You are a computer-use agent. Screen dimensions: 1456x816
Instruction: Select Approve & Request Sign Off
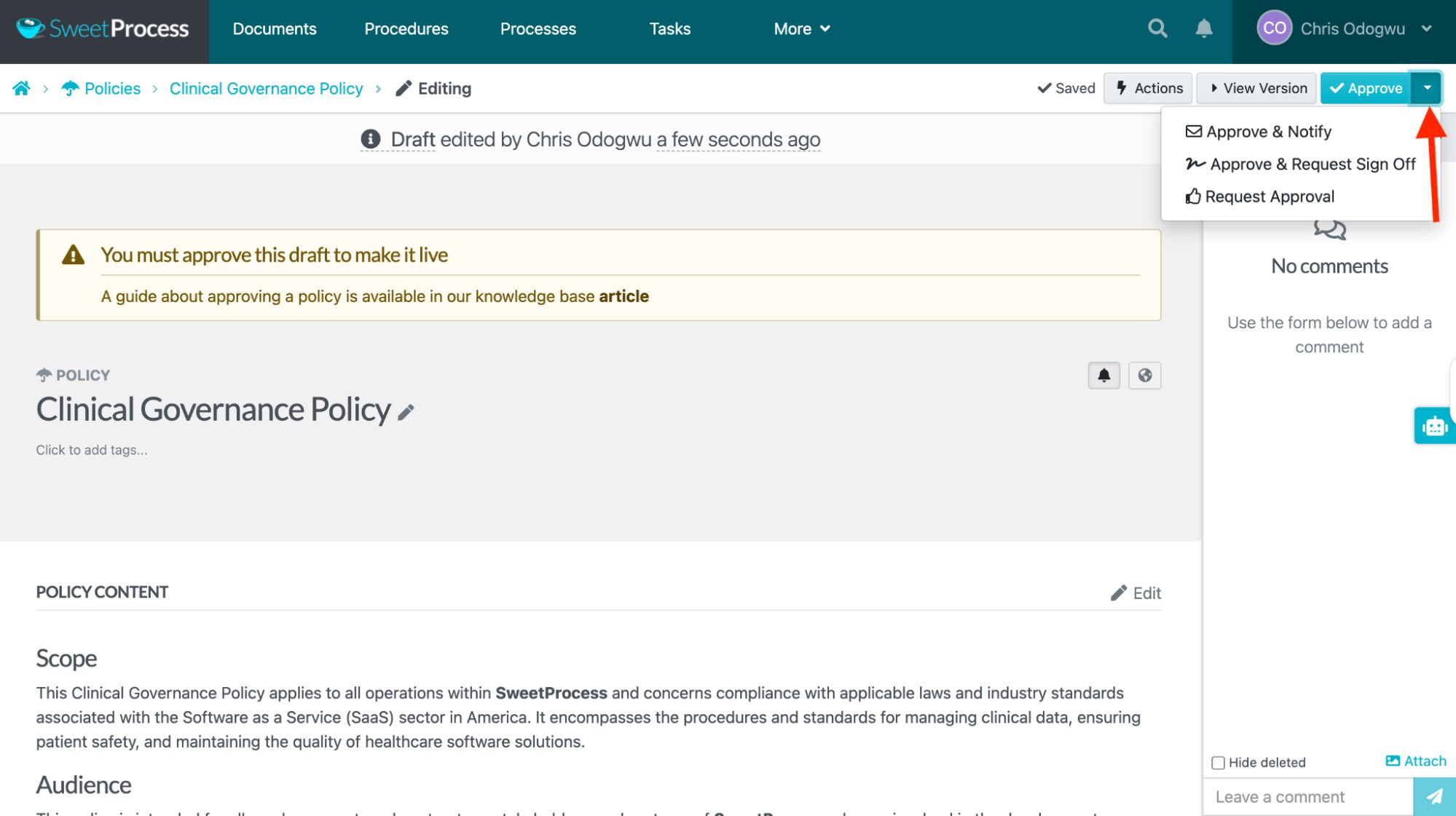1301,165
